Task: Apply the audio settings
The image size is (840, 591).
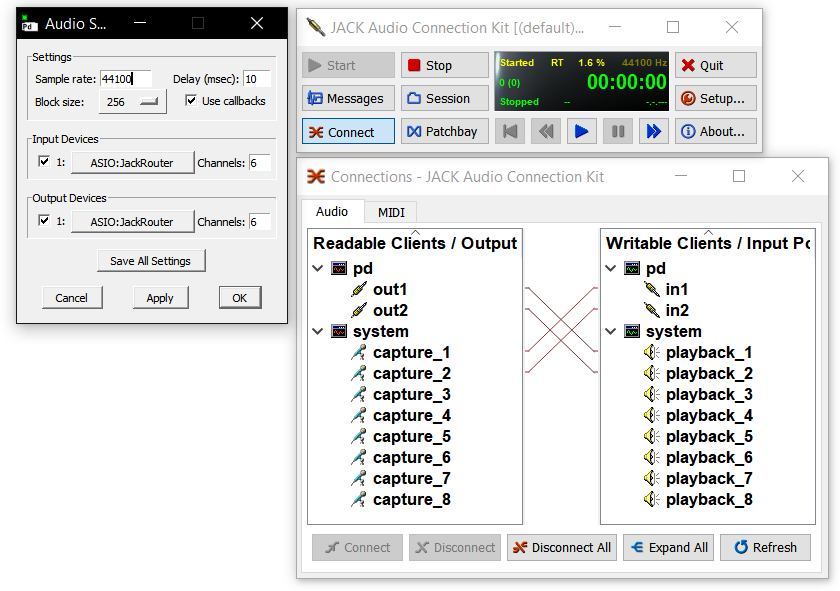Action: pyautogui.click(x=160, y=298)
